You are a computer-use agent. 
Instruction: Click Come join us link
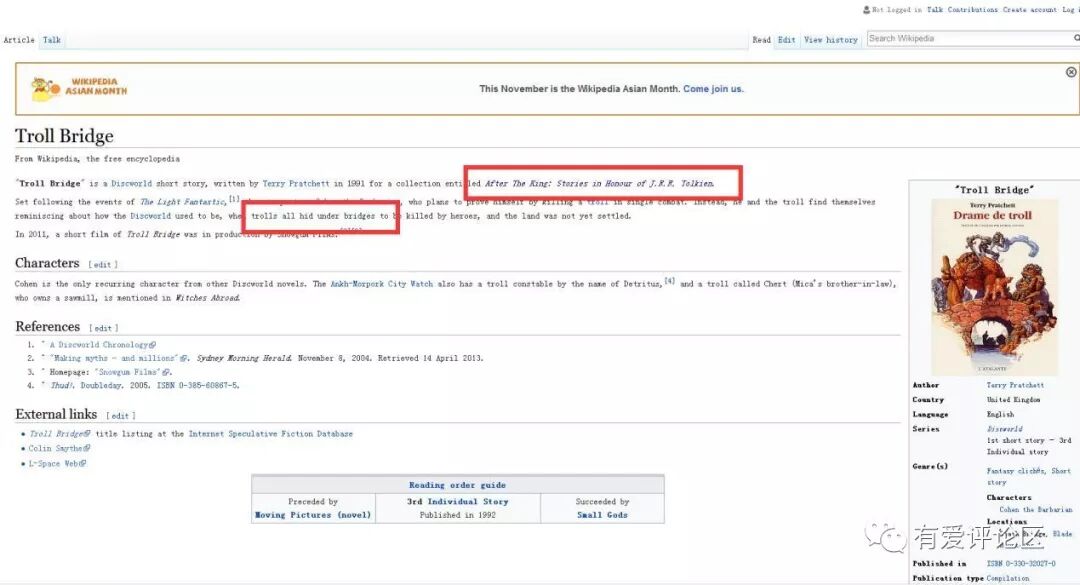[x=714, y=89]
